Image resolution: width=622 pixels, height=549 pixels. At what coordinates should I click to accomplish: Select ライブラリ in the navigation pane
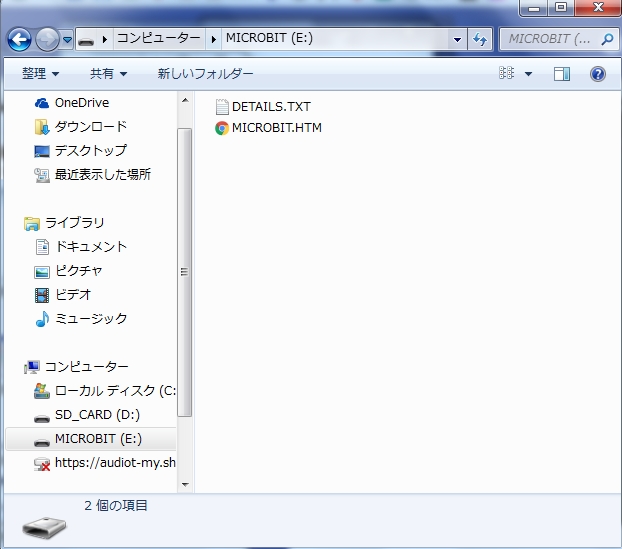pos(75,223)
